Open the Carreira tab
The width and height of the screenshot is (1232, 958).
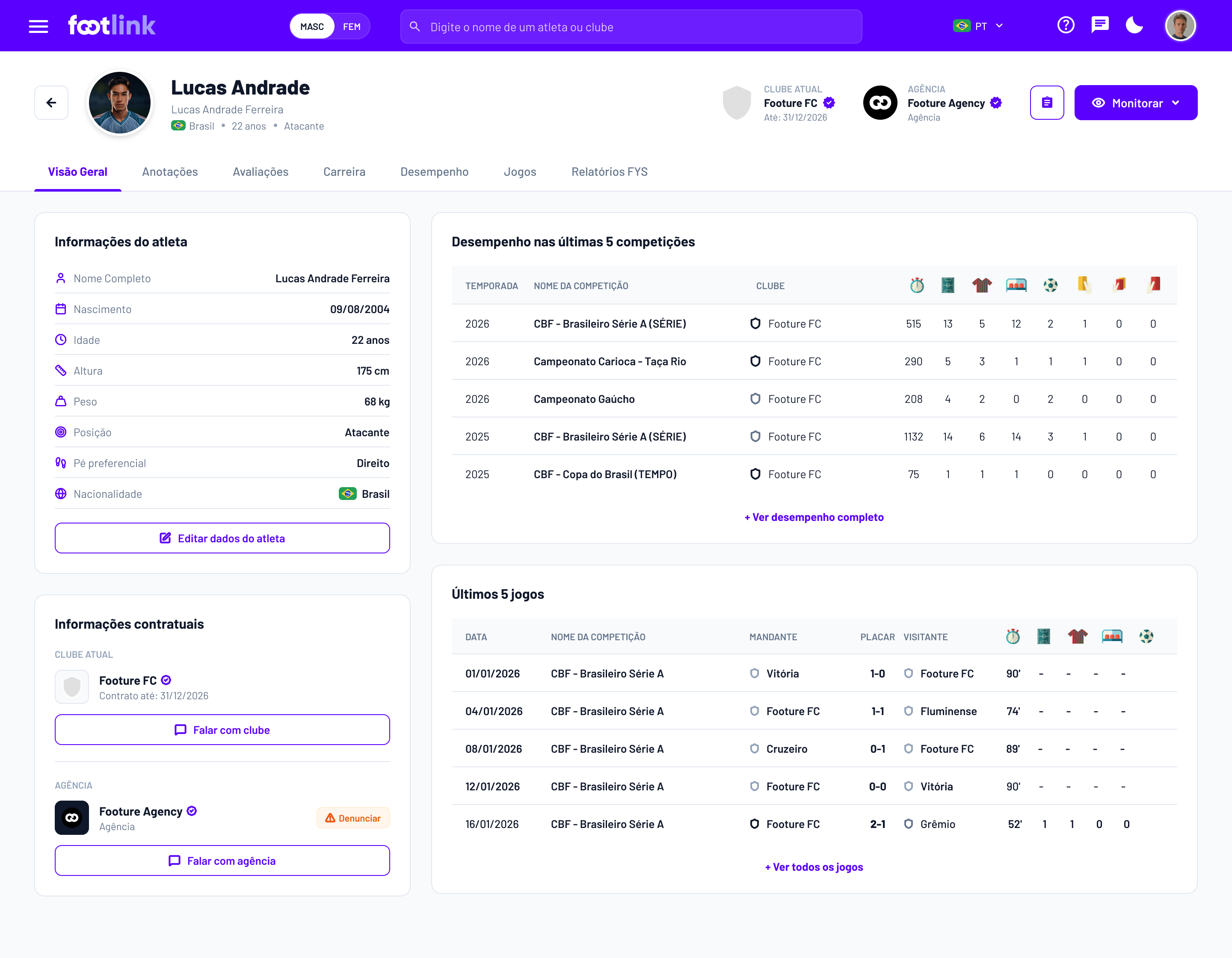(344, 172)
